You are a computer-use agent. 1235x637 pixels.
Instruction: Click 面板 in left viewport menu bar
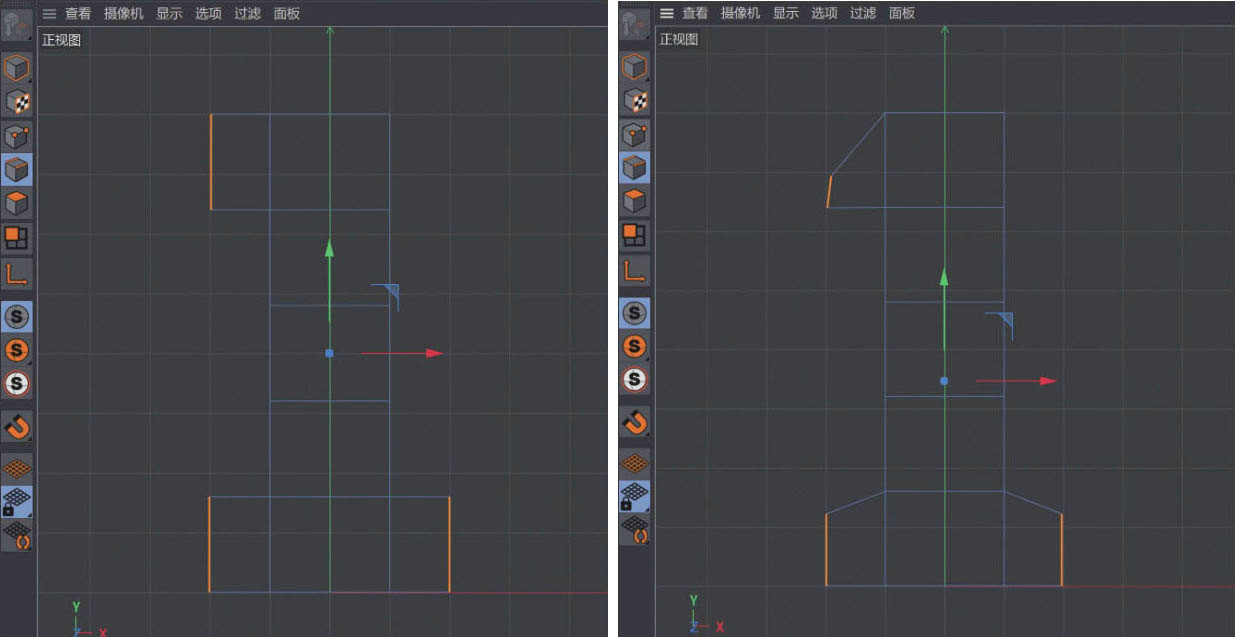pyautogui.click(x=286, y=14)
